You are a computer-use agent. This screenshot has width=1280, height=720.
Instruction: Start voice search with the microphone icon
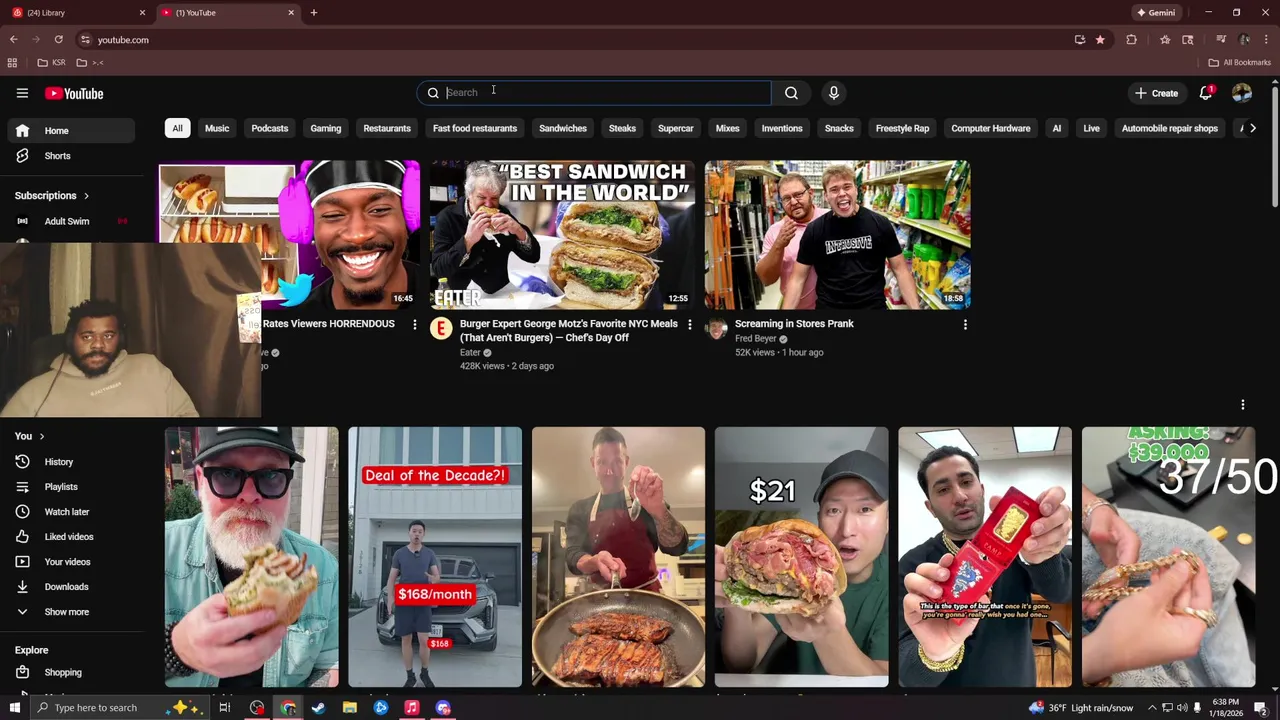[x=834, y=93]
